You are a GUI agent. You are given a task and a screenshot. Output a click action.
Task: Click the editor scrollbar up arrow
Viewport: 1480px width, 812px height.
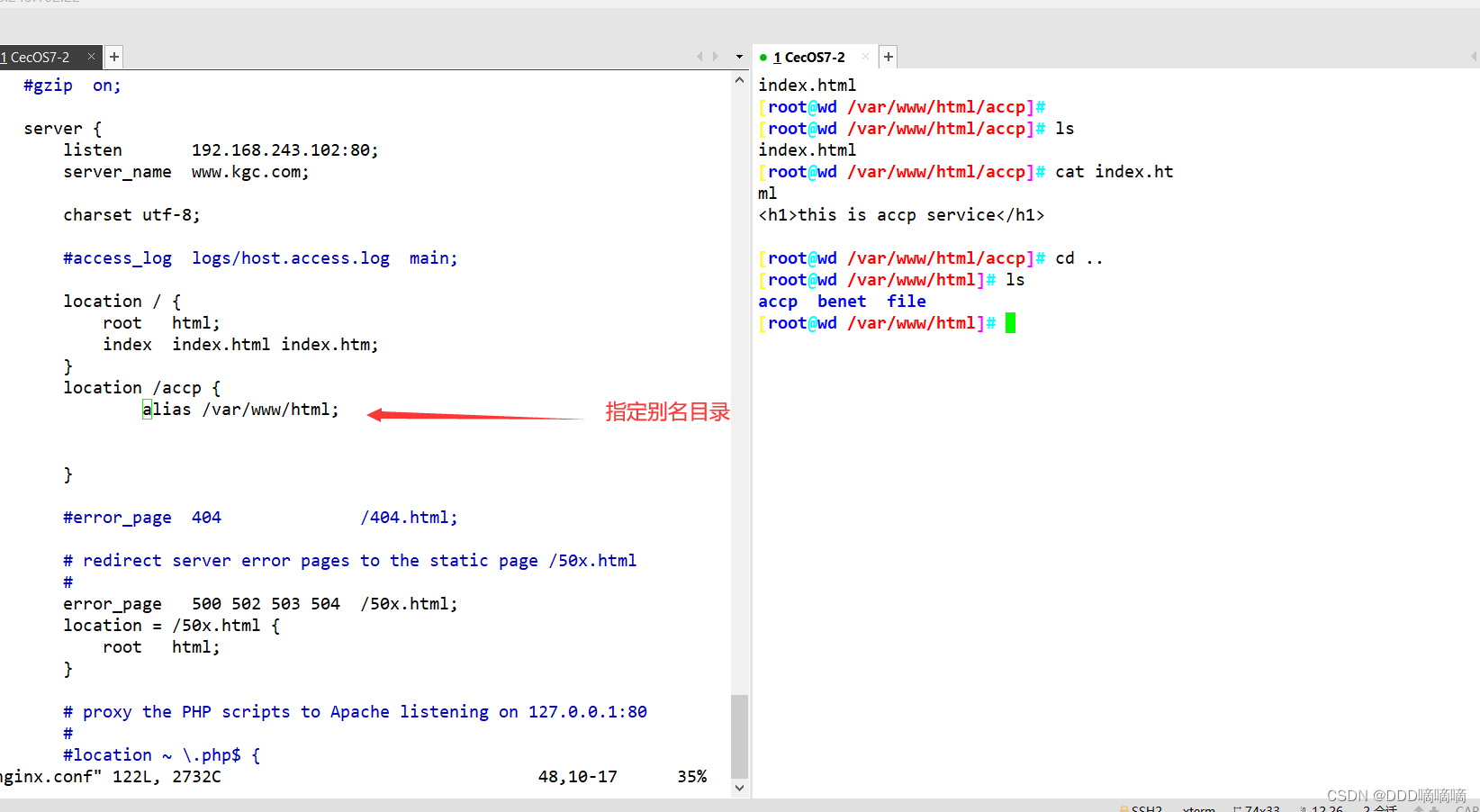tap(739, 80)
